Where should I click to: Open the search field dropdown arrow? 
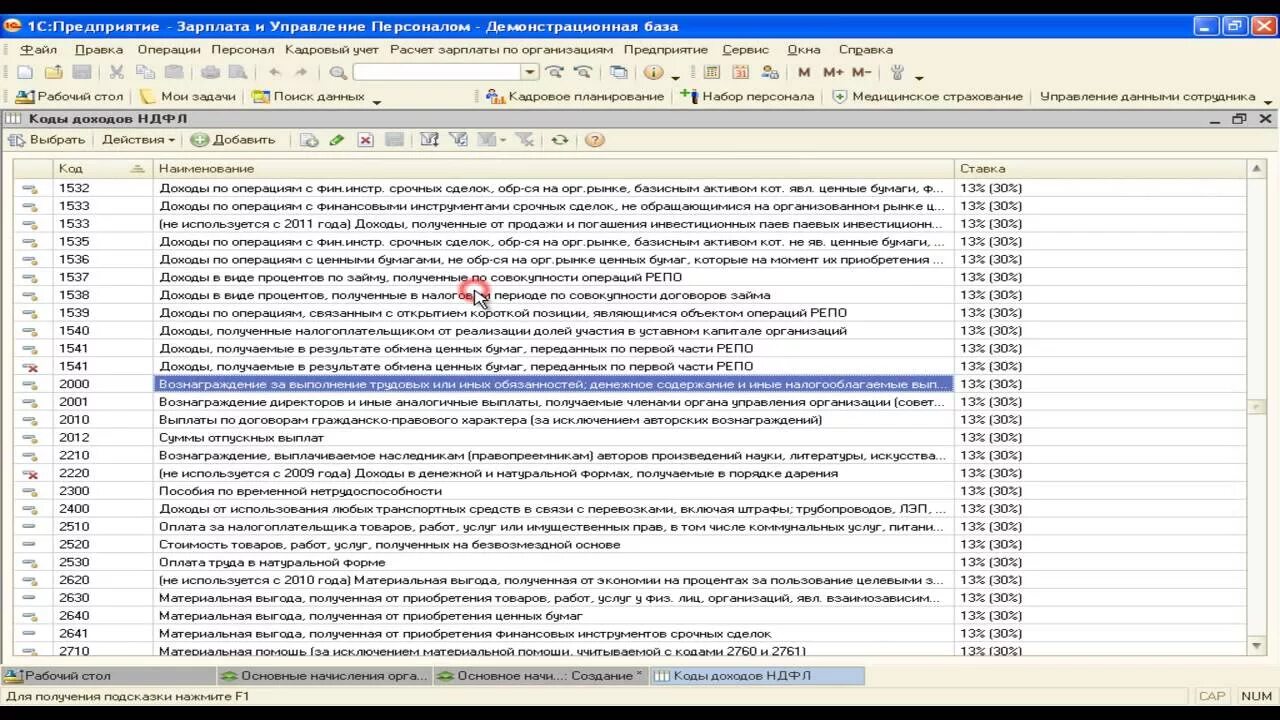click(x=531, y=72)
